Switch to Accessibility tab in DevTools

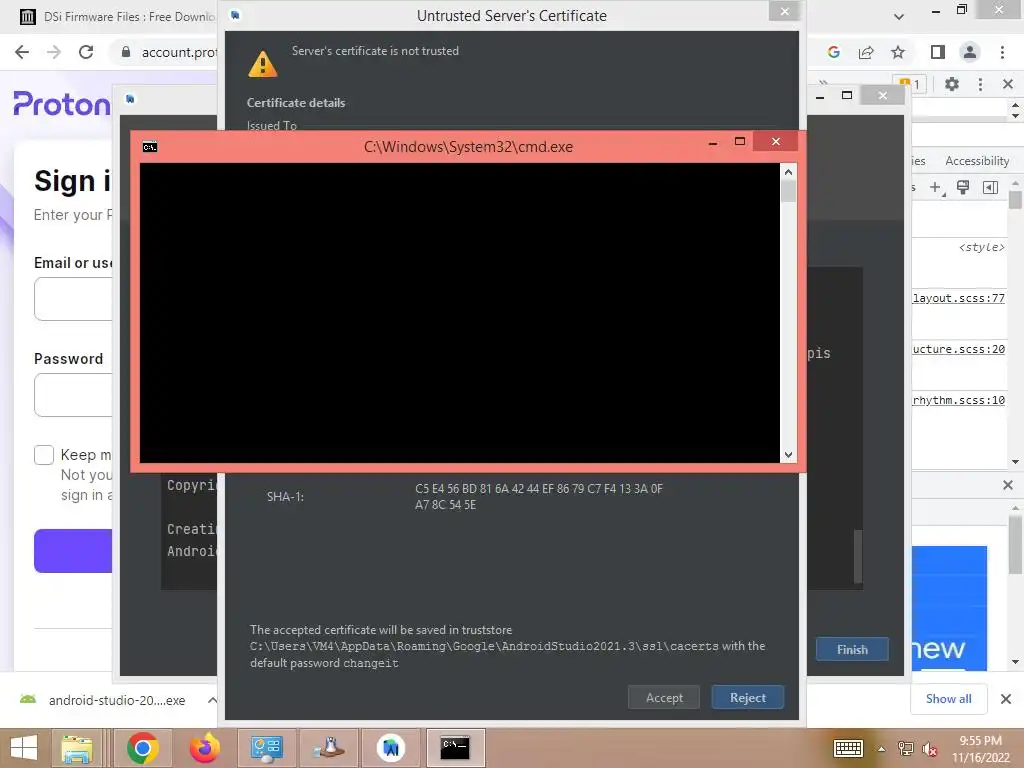[977, 161]
